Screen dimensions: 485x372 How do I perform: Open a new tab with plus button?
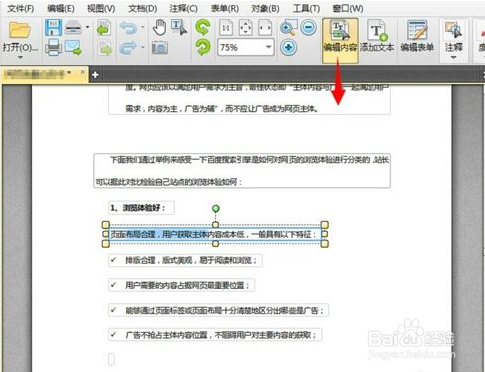coord(95,75)
